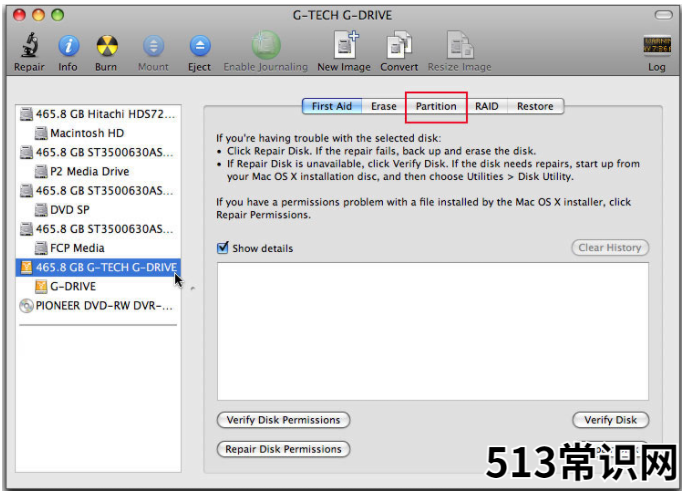Switch to the RAID tab
This screenshot has width=687, height=493.
click(x=487, y=106)
